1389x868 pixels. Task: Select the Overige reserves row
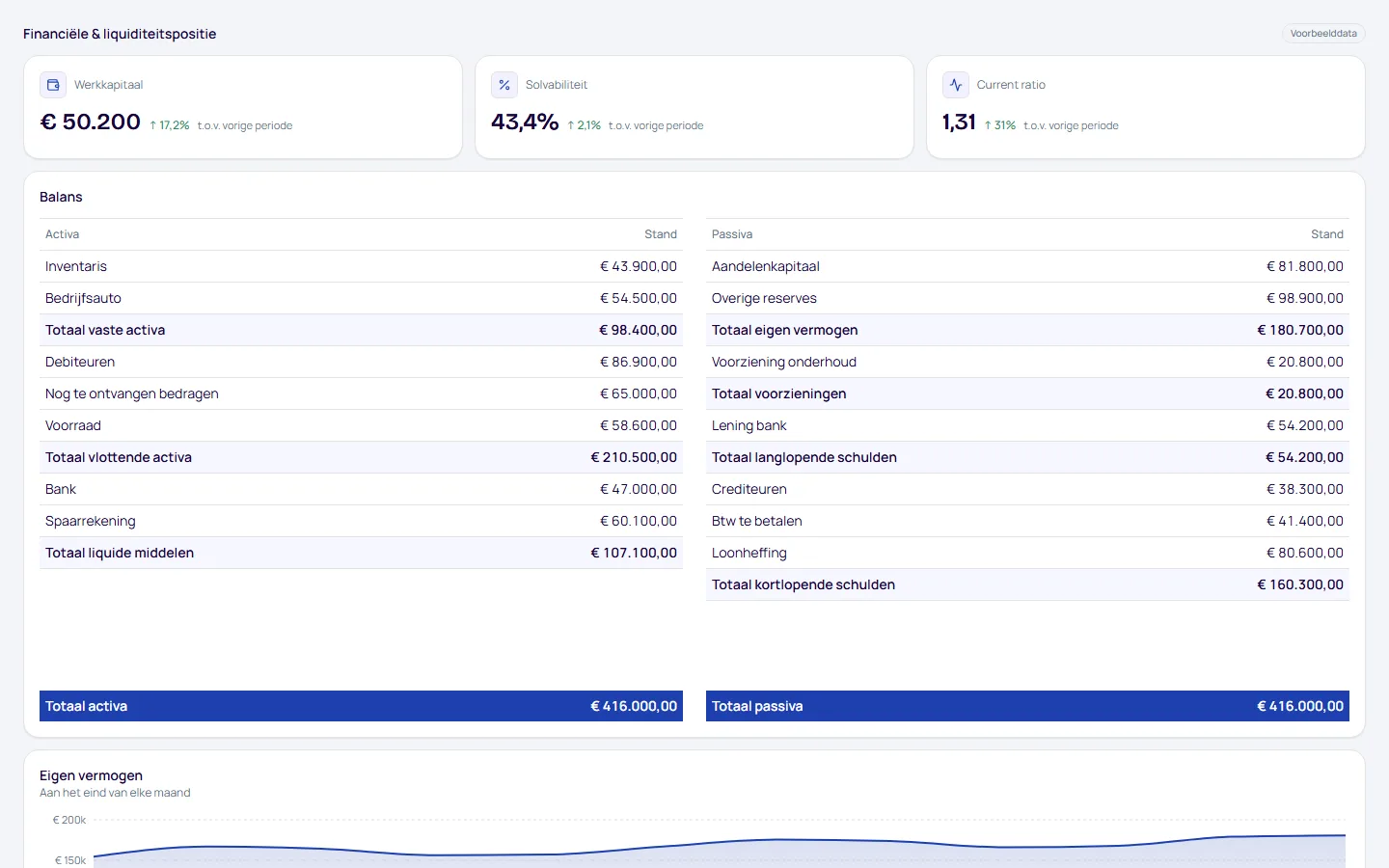[1027, 298]
